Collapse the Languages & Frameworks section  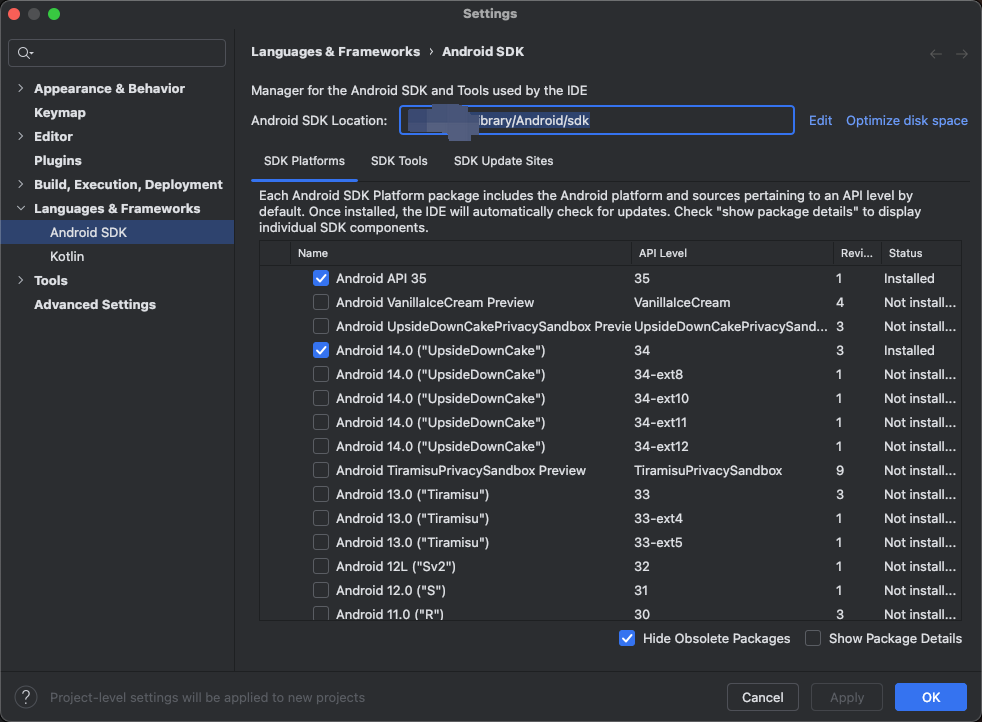pyautogui.click(x=21, y=209)
